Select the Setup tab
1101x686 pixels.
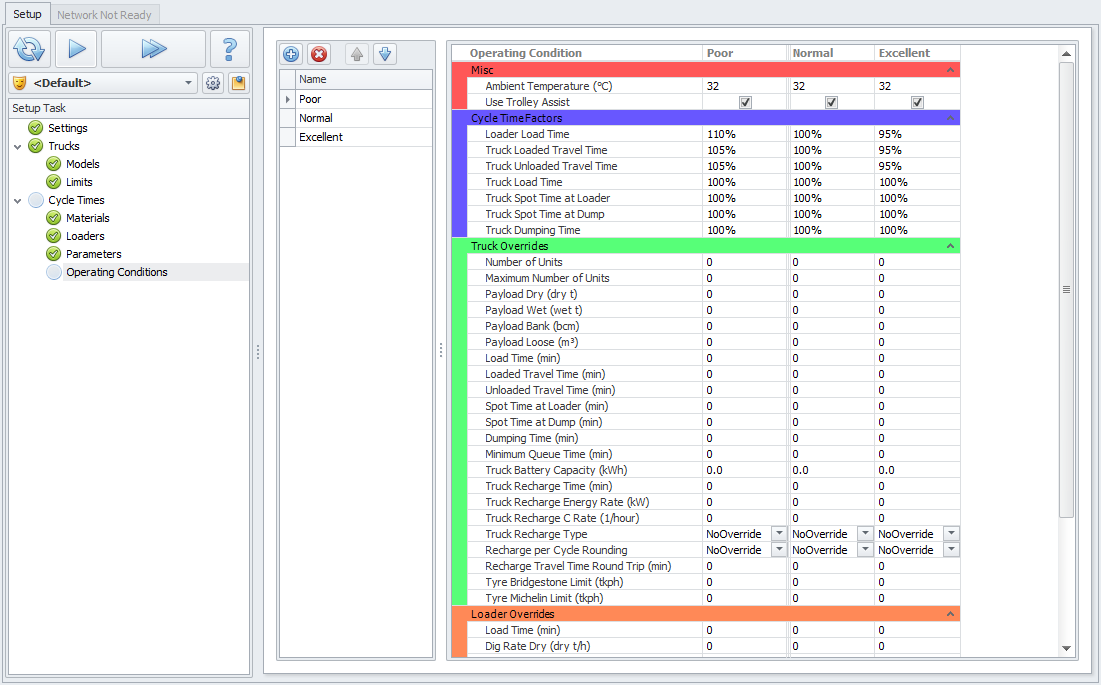click(x=27, y=15)
